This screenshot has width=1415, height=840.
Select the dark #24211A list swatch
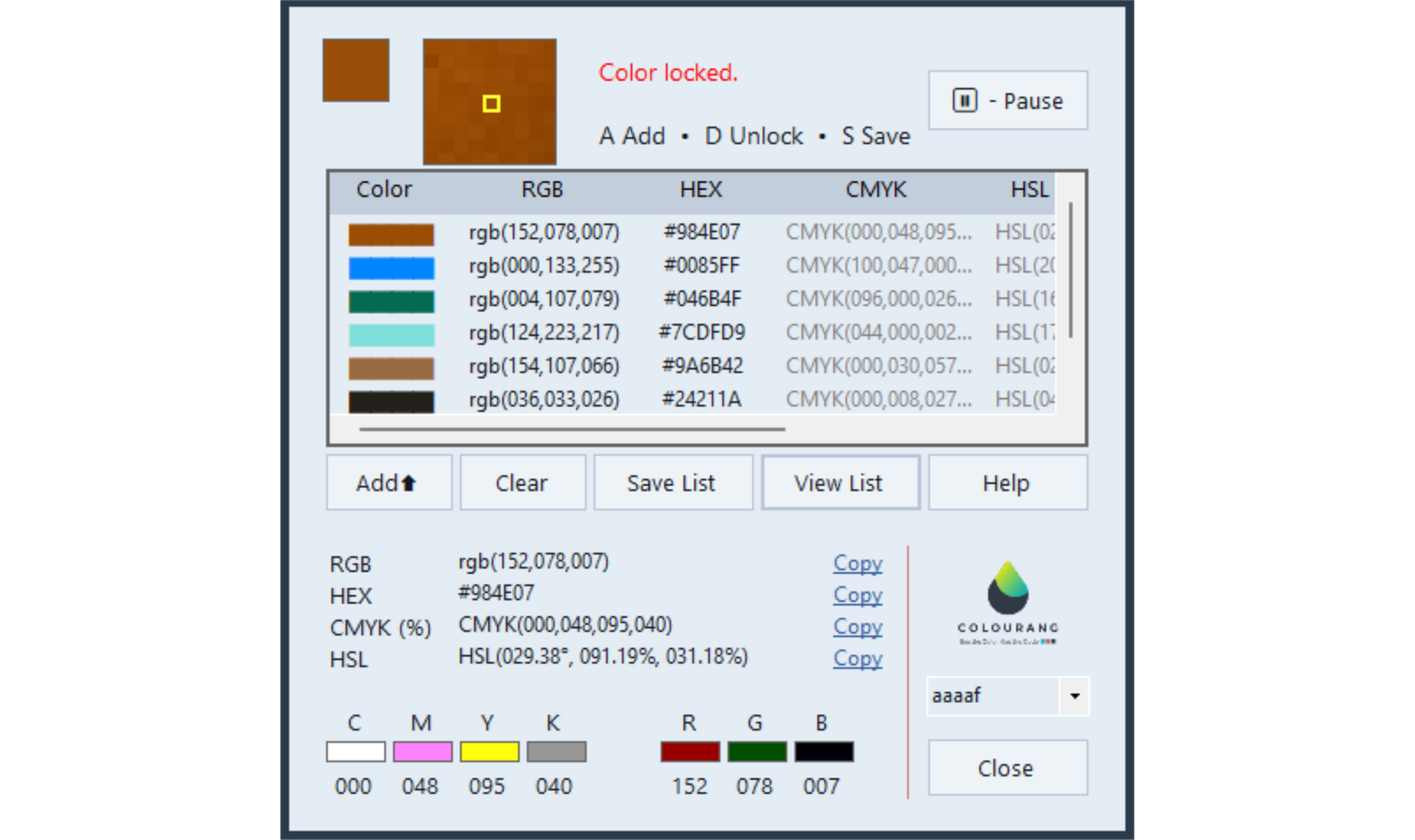[391, 402]
